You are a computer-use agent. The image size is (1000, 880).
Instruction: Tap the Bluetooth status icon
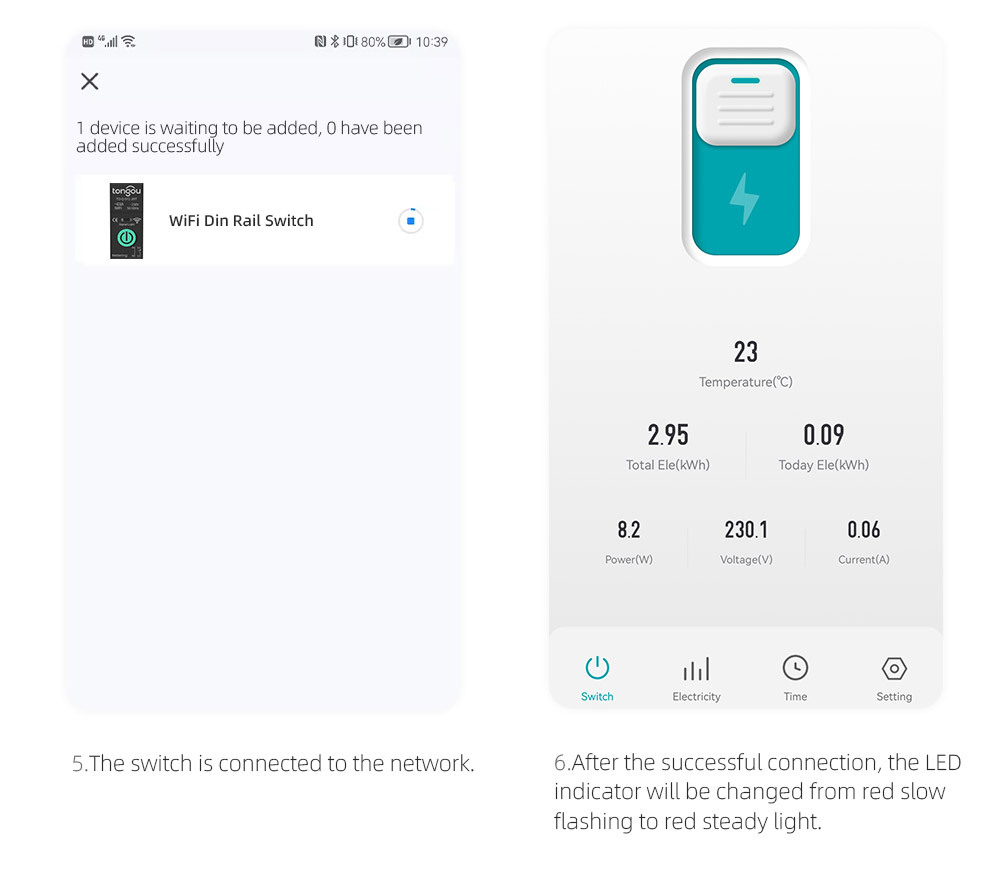point(334,41)
